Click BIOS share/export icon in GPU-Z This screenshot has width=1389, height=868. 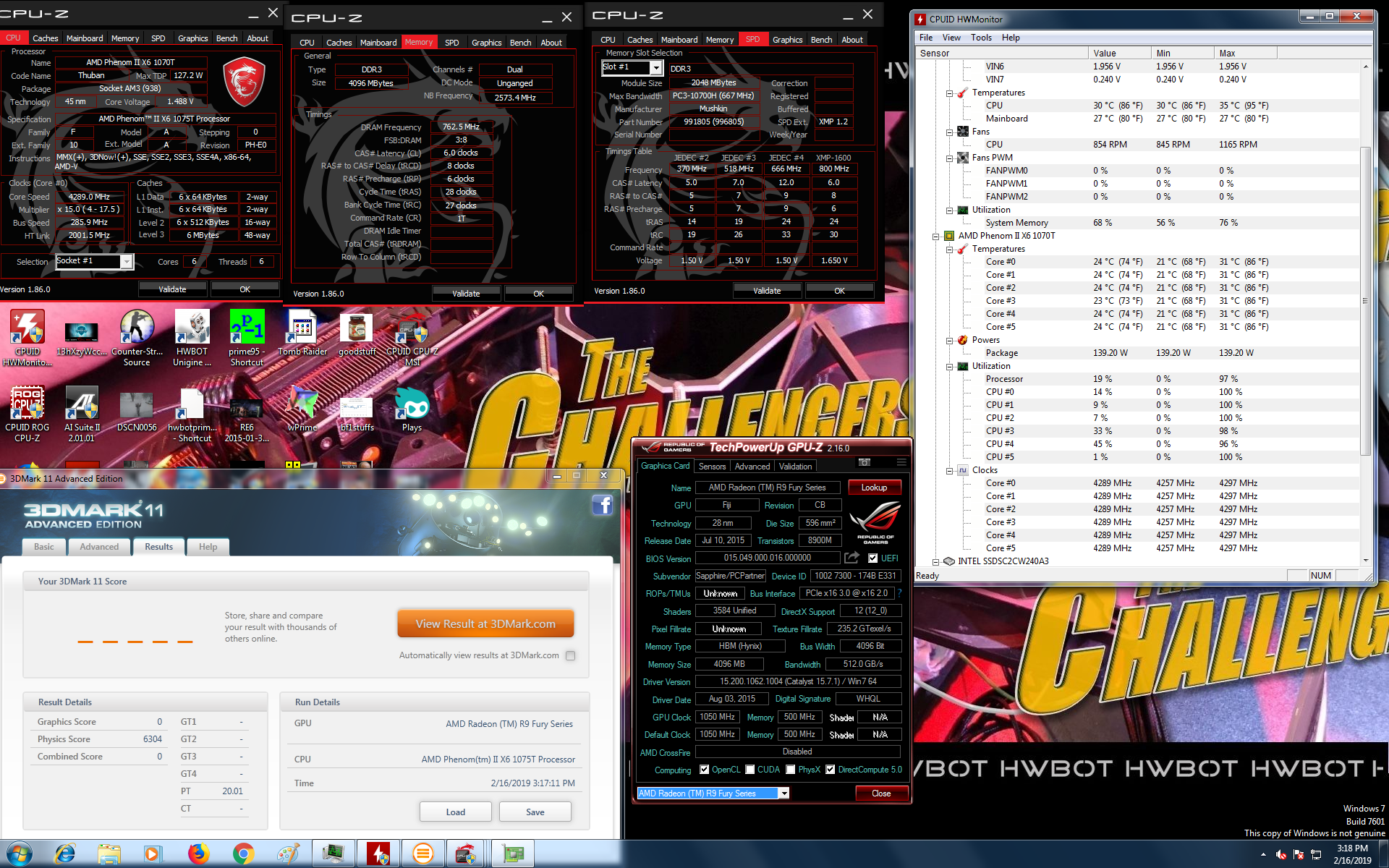(x=852, y=558)
